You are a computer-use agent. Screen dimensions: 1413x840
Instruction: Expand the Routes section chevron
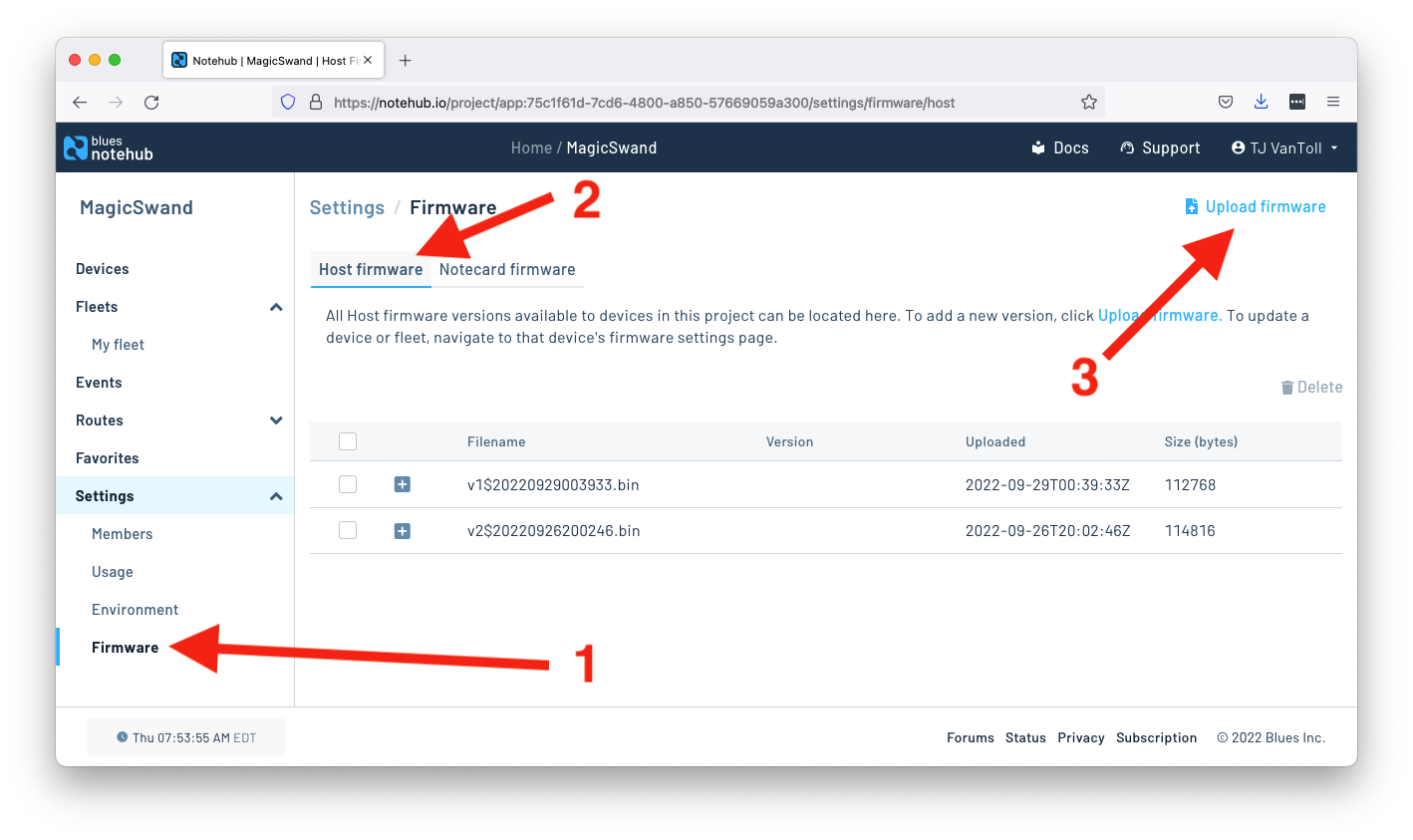pos(276,420)
